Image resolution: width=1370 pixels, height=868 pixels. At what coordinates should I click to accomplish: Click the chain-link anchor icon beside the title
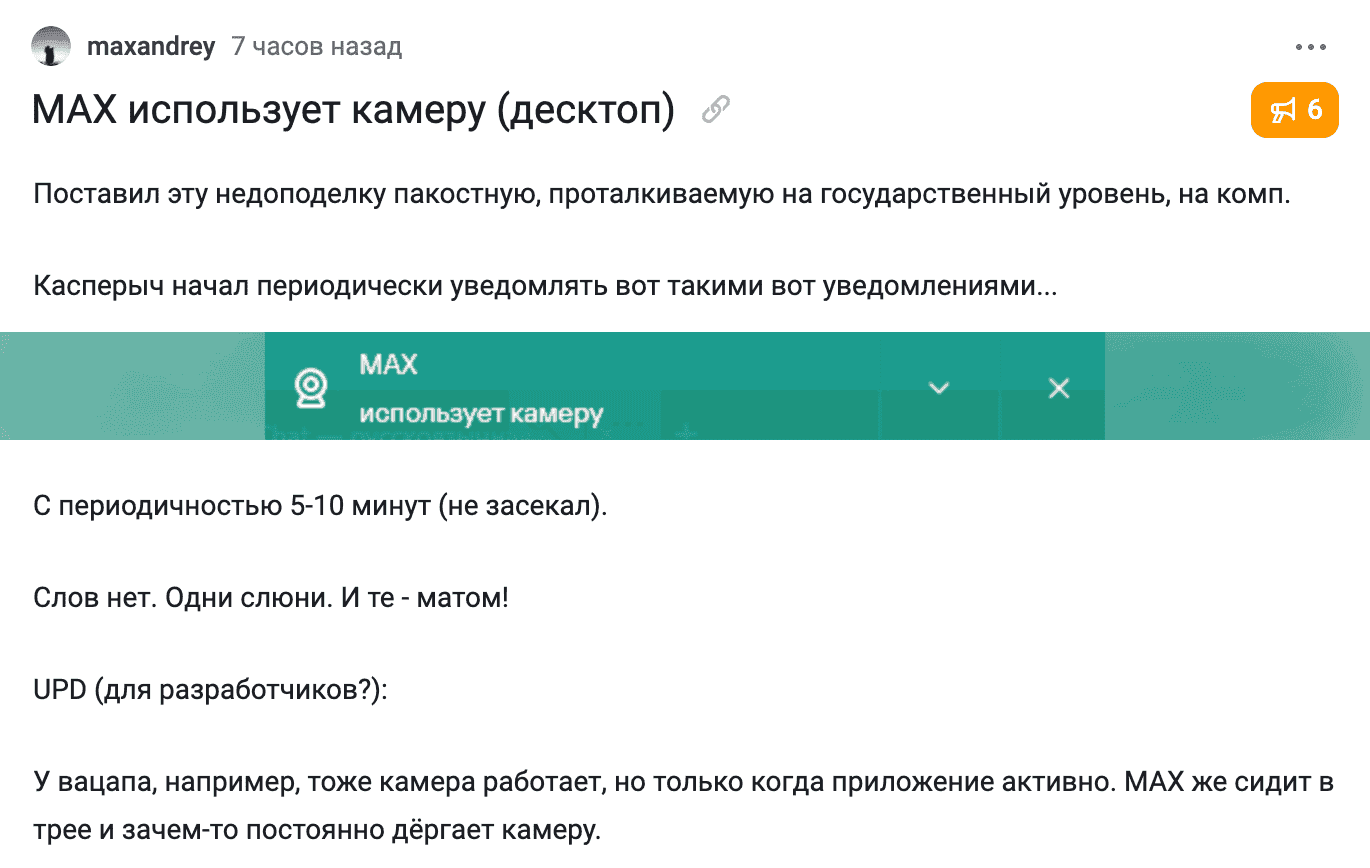pyautogui.click(x=716, y=110)
